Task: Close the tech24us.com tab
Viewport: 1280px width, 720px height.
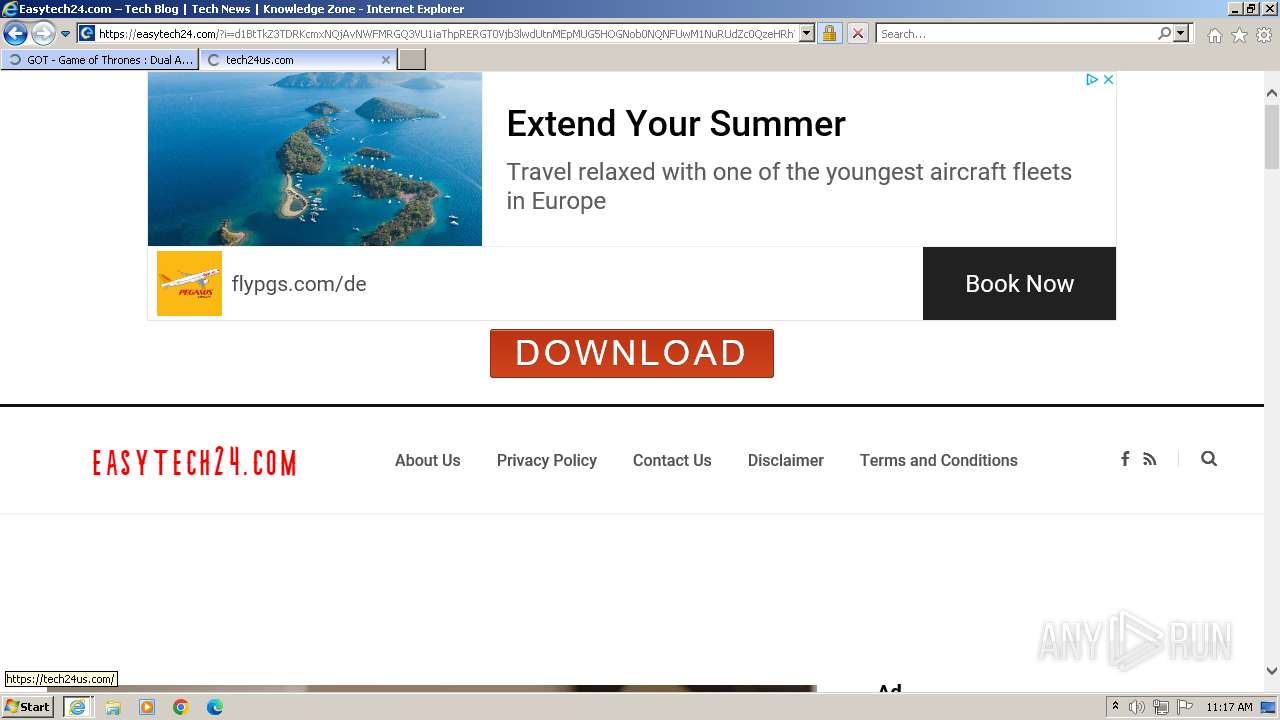Action: coord(386,60)
